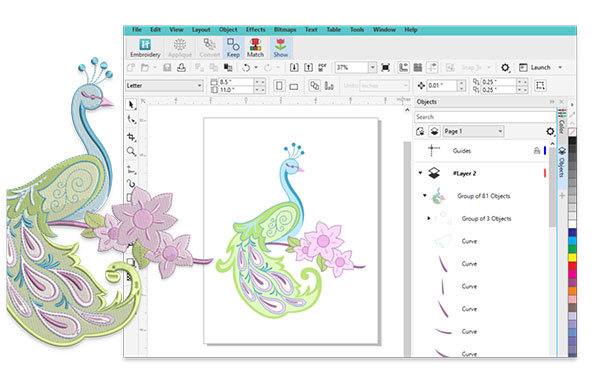600x388 pixels.
Task: Collapse the Group of 81 Objects arrow
Action: click(x=425, y=196)
